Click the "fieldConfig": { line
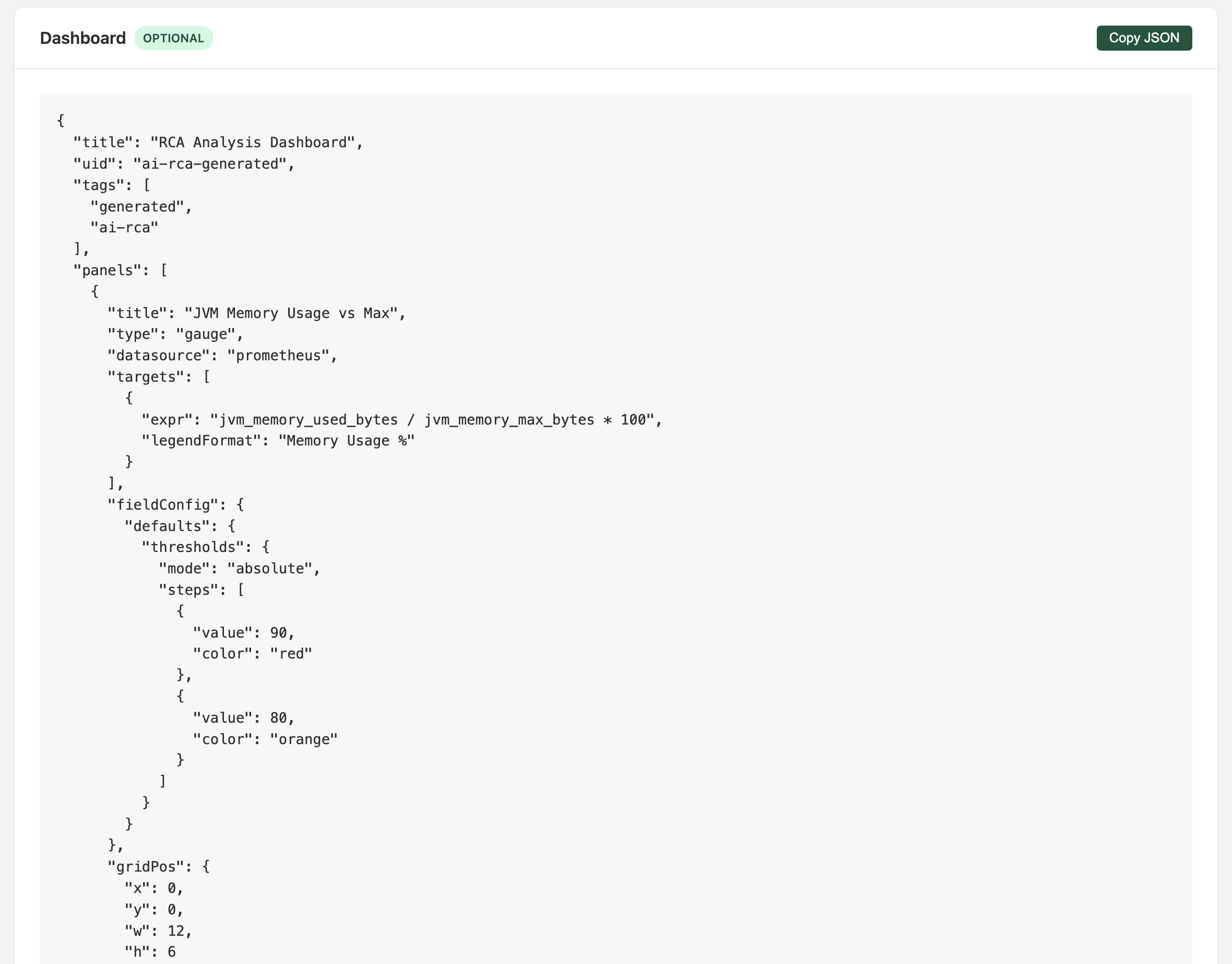 pyautogui.click(x=175, y=504)
